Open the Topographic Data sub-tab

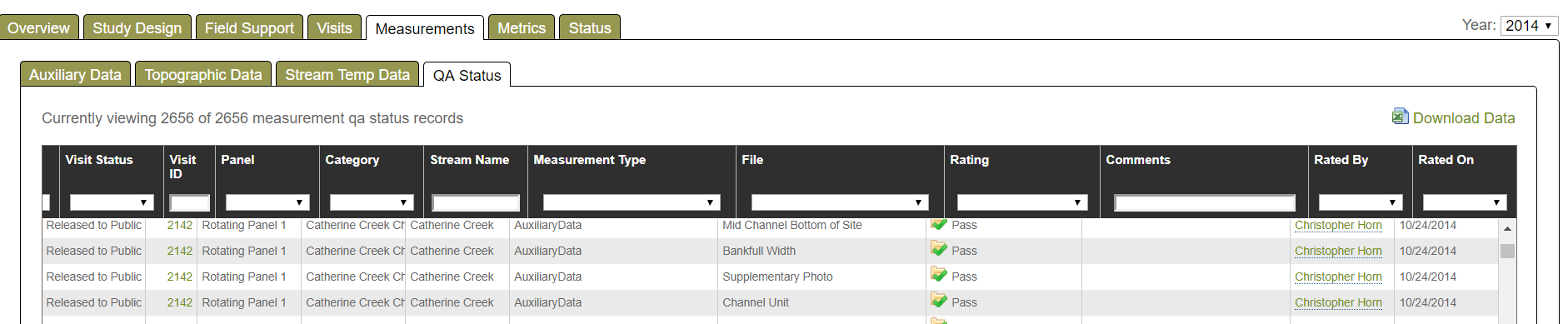click(203, 74)
